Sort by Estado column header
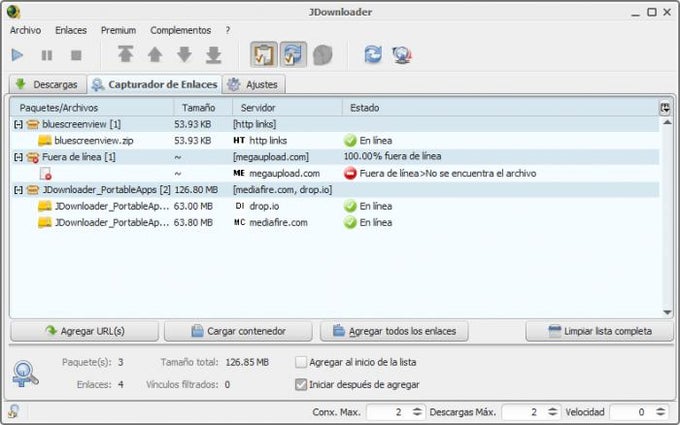This screenshot has width=680, height=425. click(x=500, y=108)
